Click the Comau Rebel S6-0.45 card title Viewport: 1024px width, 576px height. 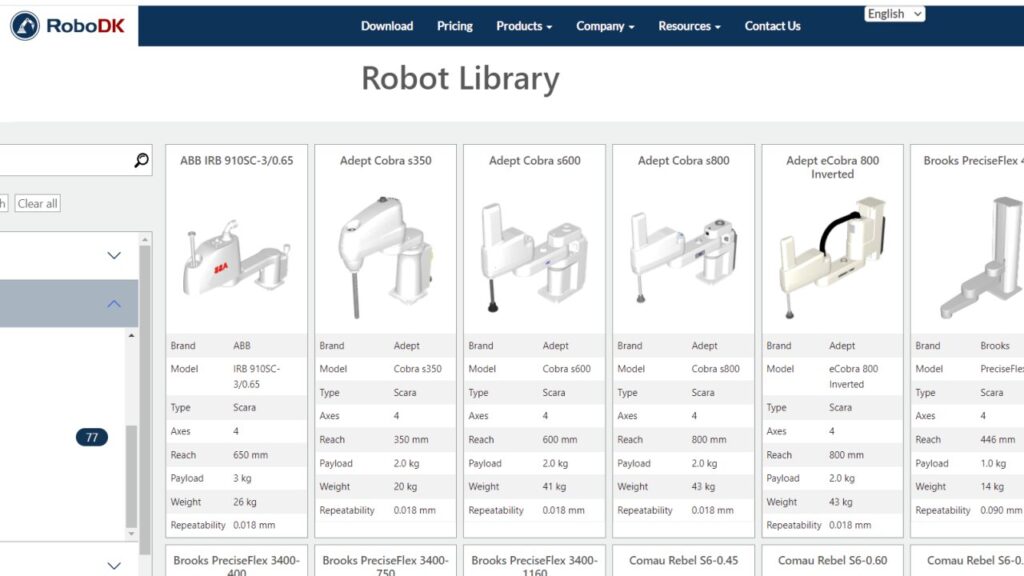[681, 561]
